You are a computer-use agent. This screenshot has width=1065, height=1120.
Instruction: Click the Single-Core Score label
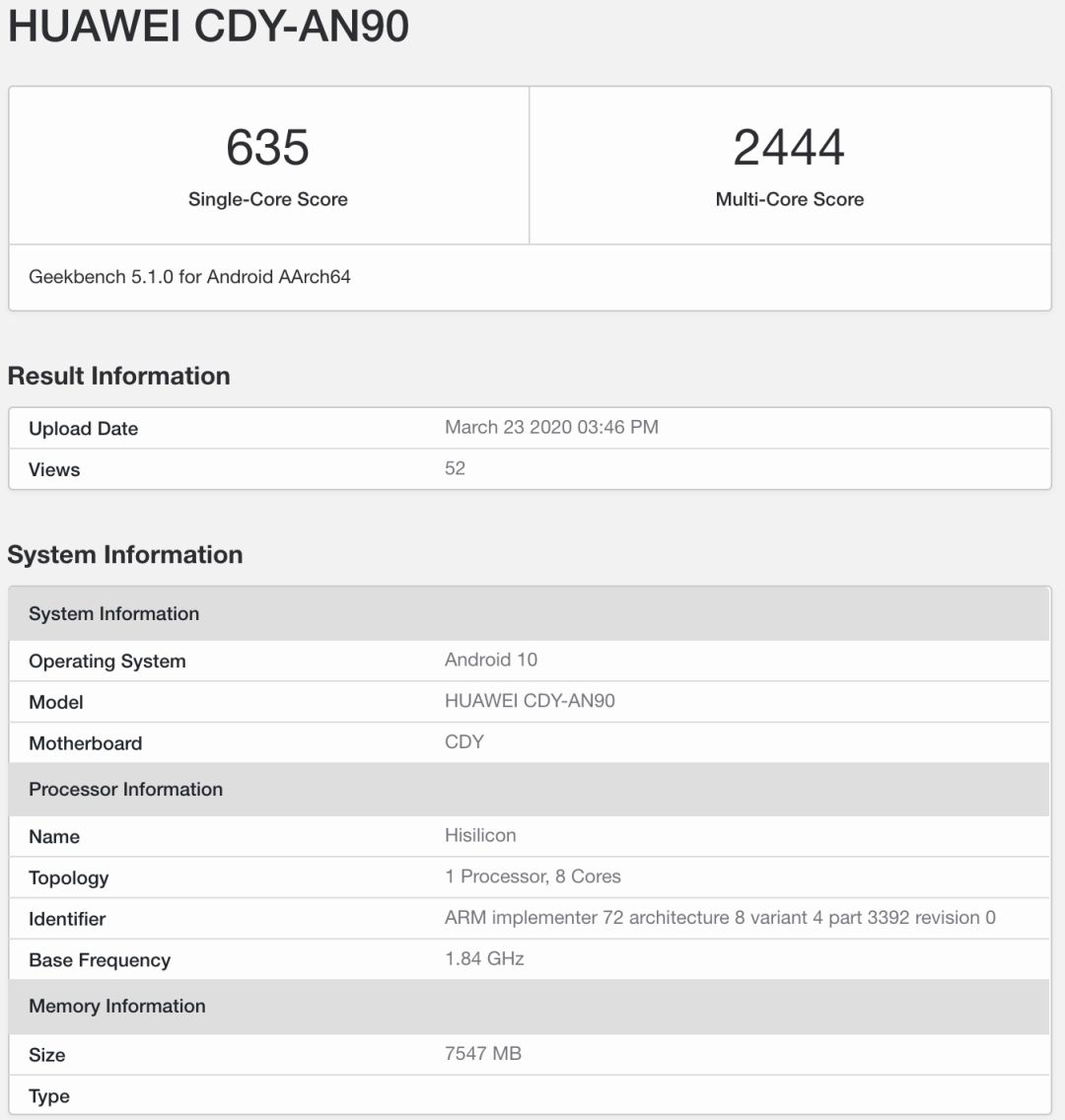268,199
